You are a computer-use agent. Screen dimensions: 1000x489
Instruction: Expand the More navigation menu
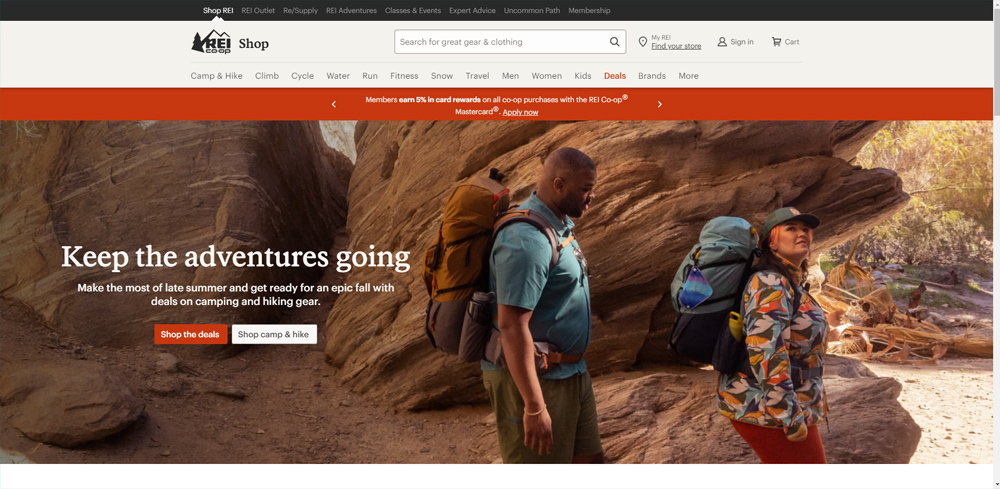688,76
